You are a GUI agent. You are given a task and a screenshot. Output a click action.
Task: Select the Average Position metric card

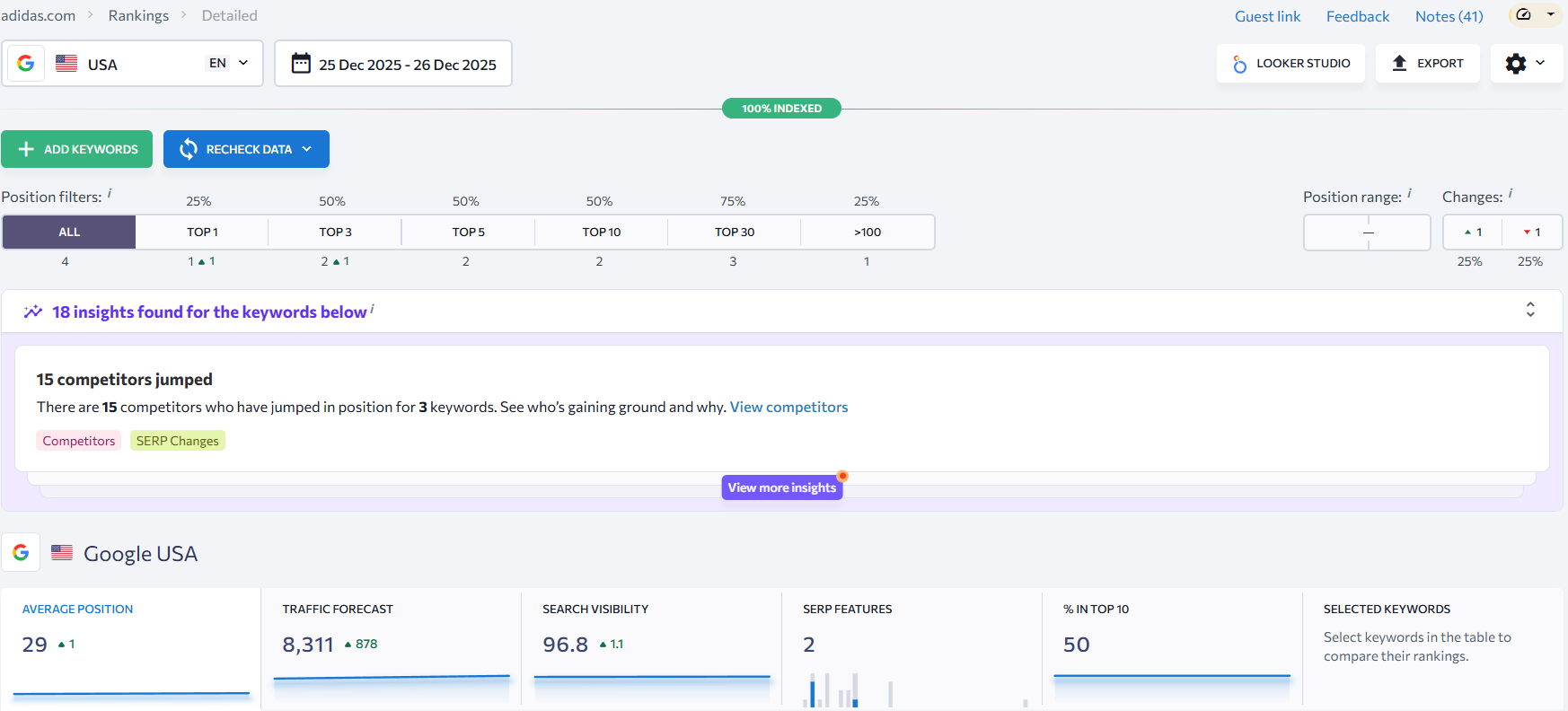[x=131, y=649]
